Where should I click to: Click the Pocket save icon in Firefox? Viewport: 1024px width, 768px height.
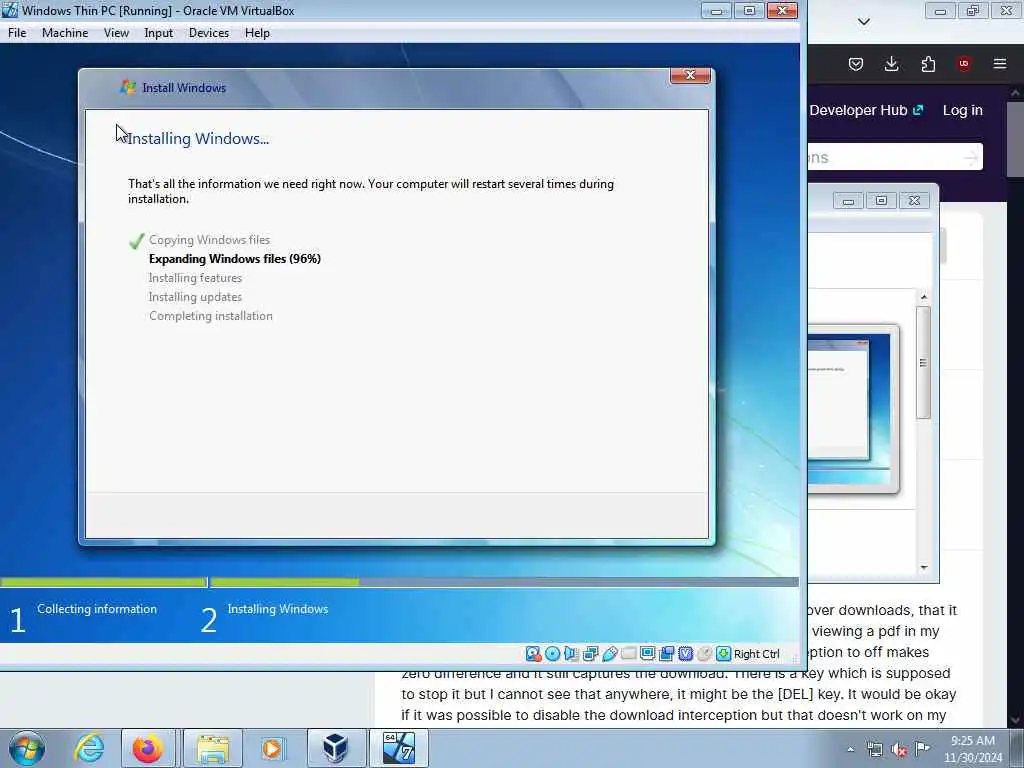856,63
